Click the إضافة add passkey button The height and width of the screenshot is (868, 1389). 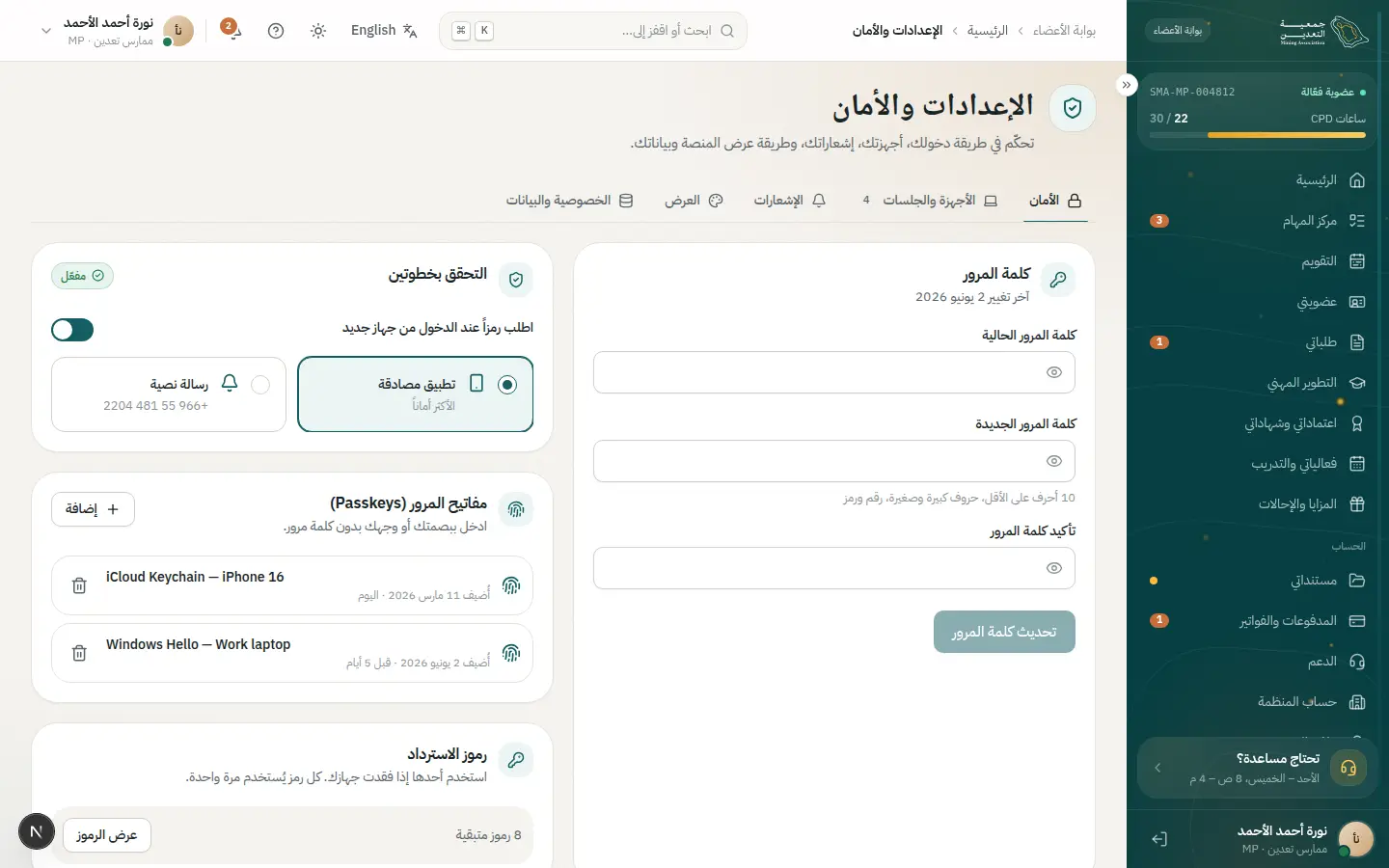93,509
